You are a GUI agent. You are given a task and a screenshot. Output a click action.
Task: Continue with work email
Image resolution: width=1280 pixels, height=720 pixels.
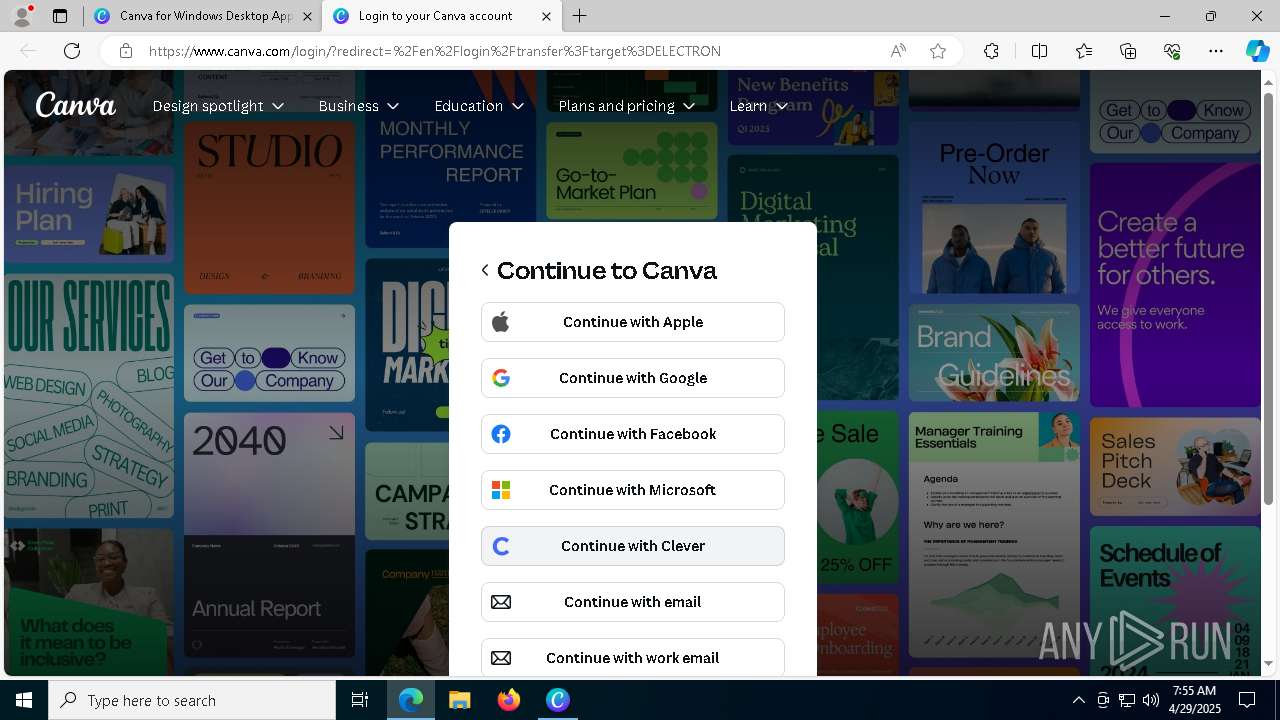point(633,657)
